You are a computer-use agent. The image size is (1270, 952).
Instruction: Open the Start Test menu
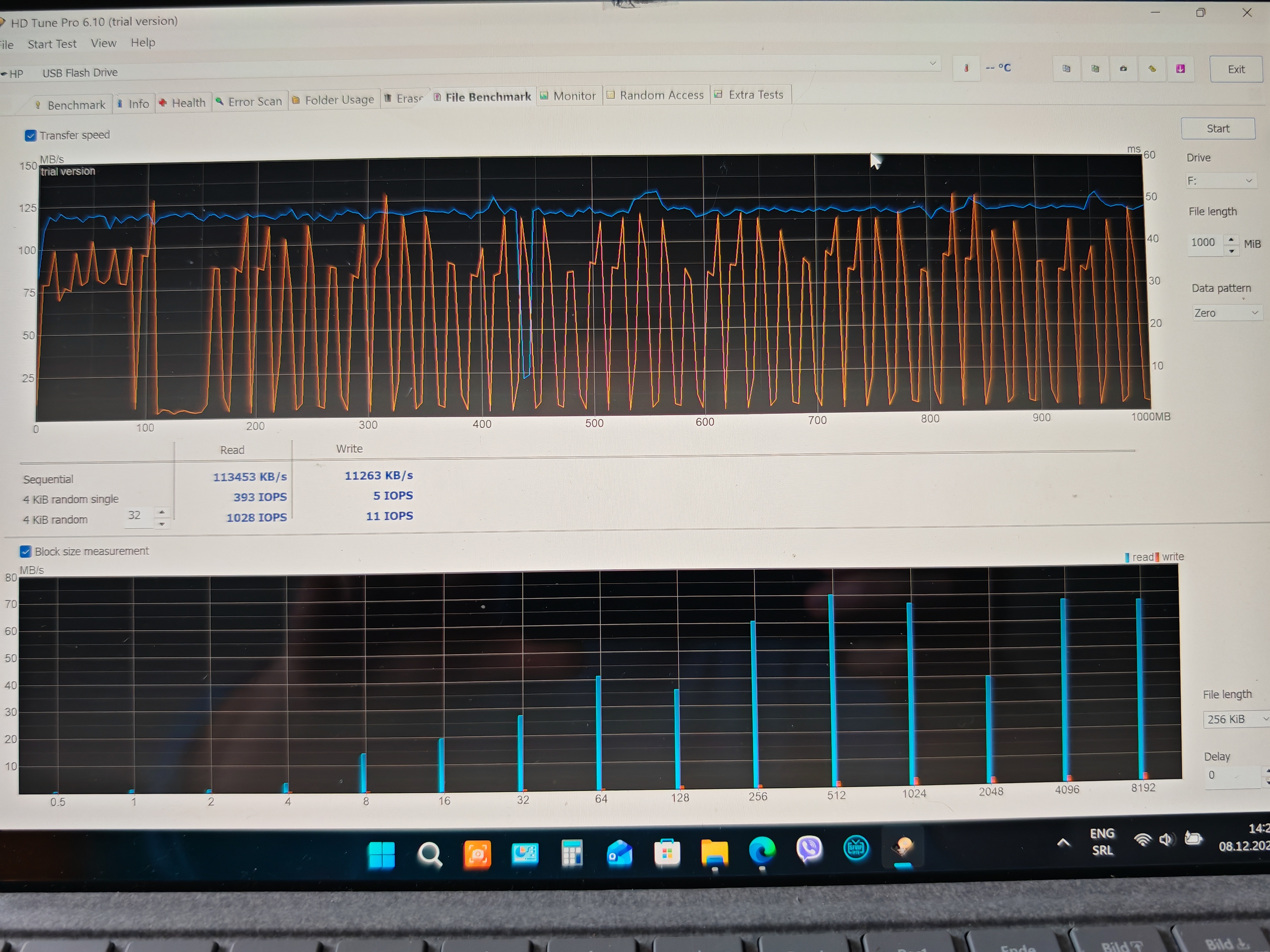pos(52,44)
